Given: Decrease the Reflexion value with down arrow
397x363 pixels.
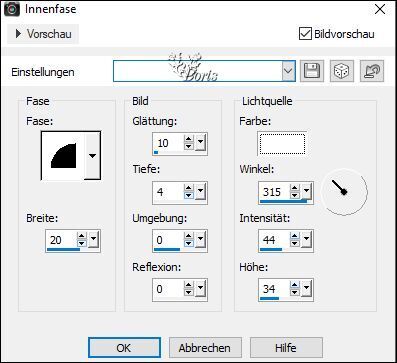Looking at the screenshot, I should (188, 292).
